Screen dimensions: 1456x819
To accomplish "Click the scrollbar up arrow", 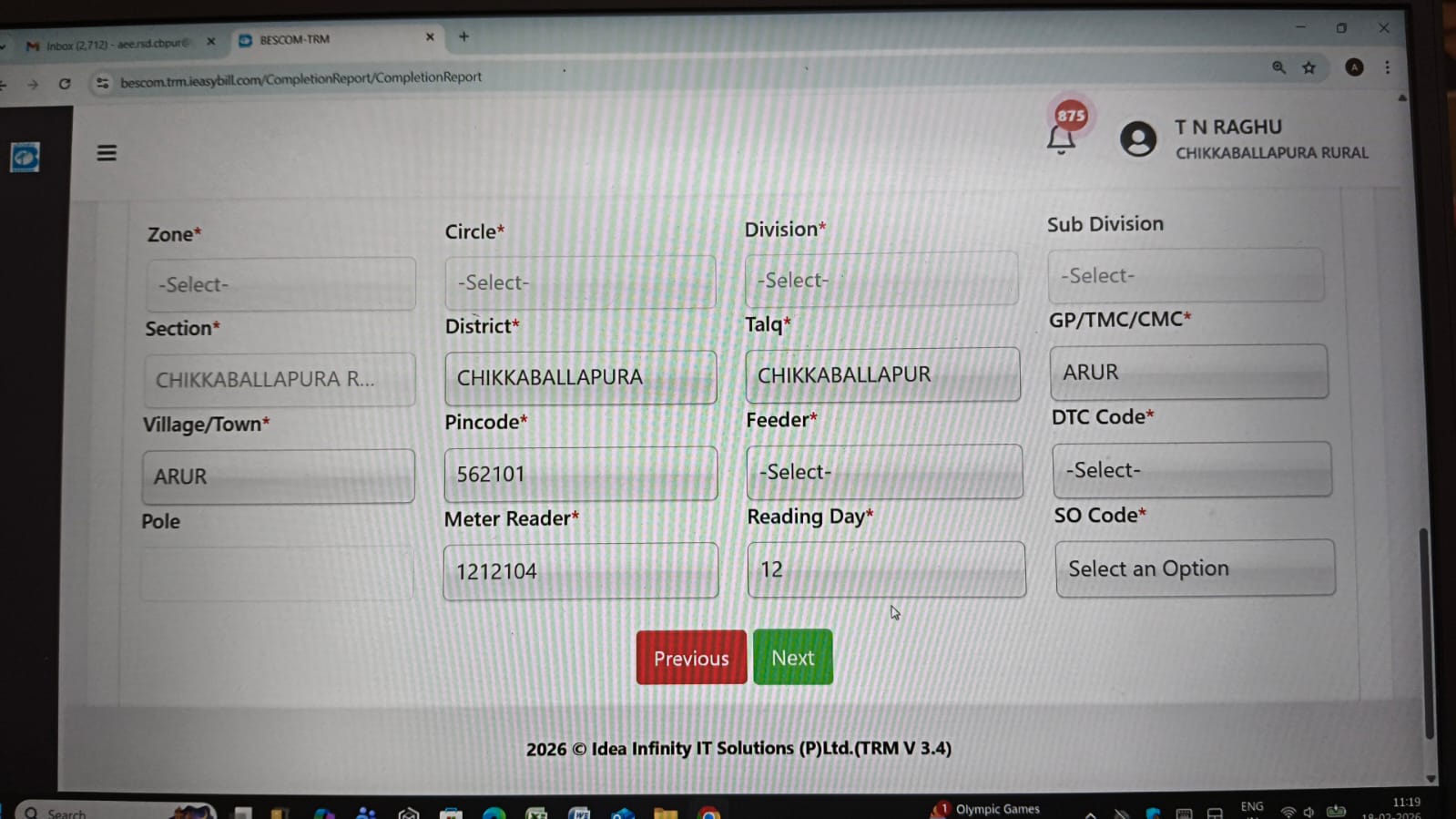I will click(x=1402, y=97).
